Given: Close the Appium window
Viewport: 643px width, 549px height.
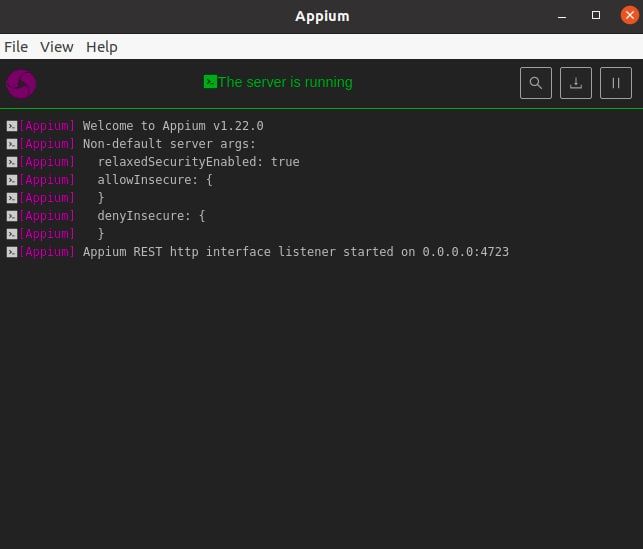Looking at the screenshot, I should pyautogui.click(x=629, y=16).
